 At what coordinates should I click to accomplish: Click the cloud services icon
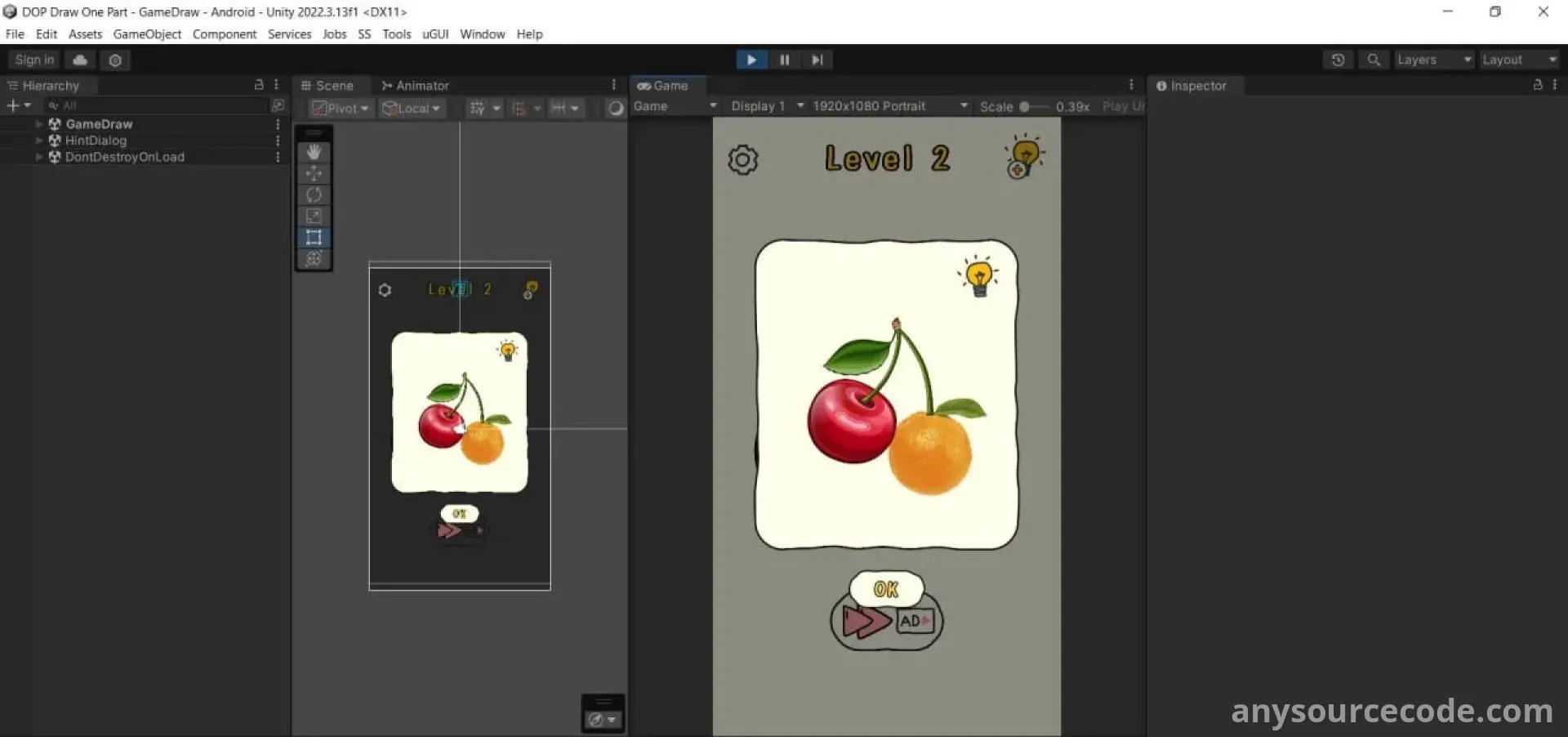tap(80, 60)
